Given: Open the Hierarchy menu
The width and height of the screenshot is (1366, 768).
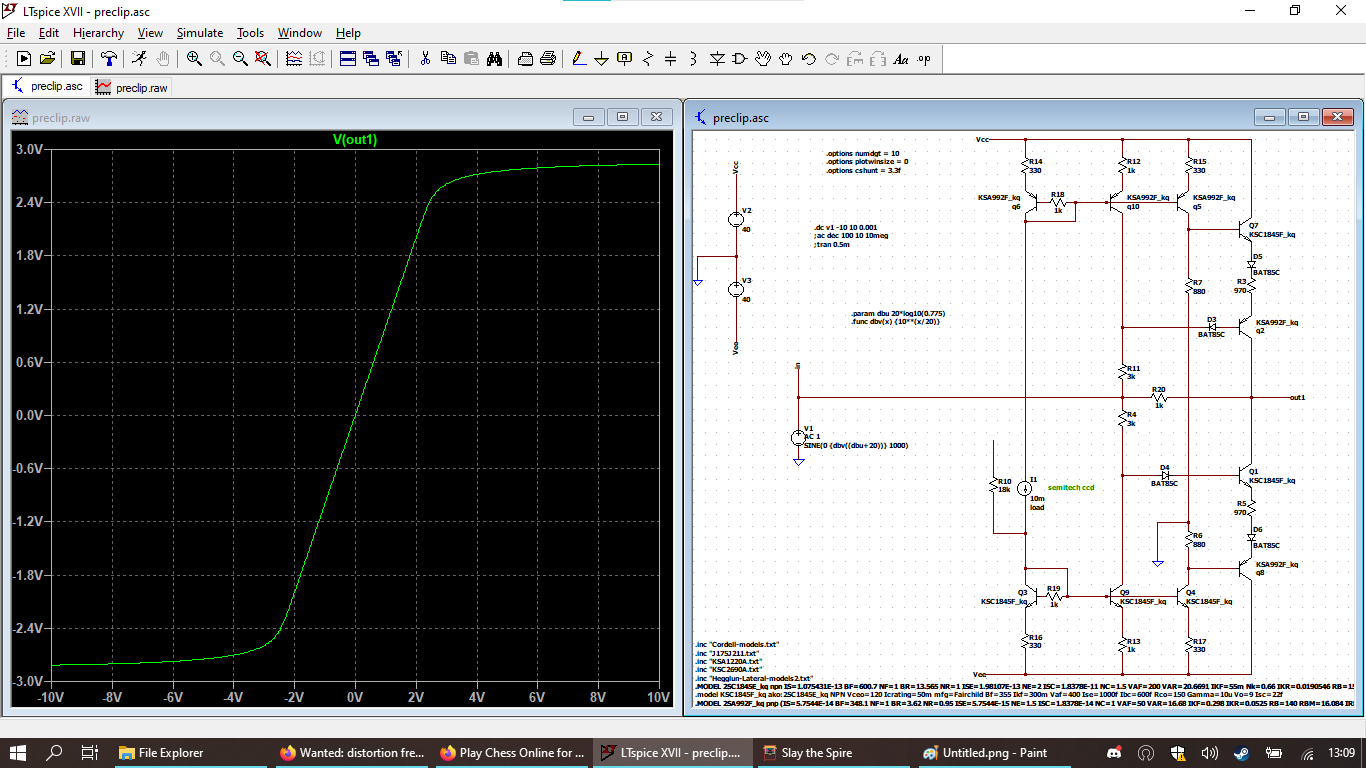Looking at the screenshot, I should tap(98, 33).
